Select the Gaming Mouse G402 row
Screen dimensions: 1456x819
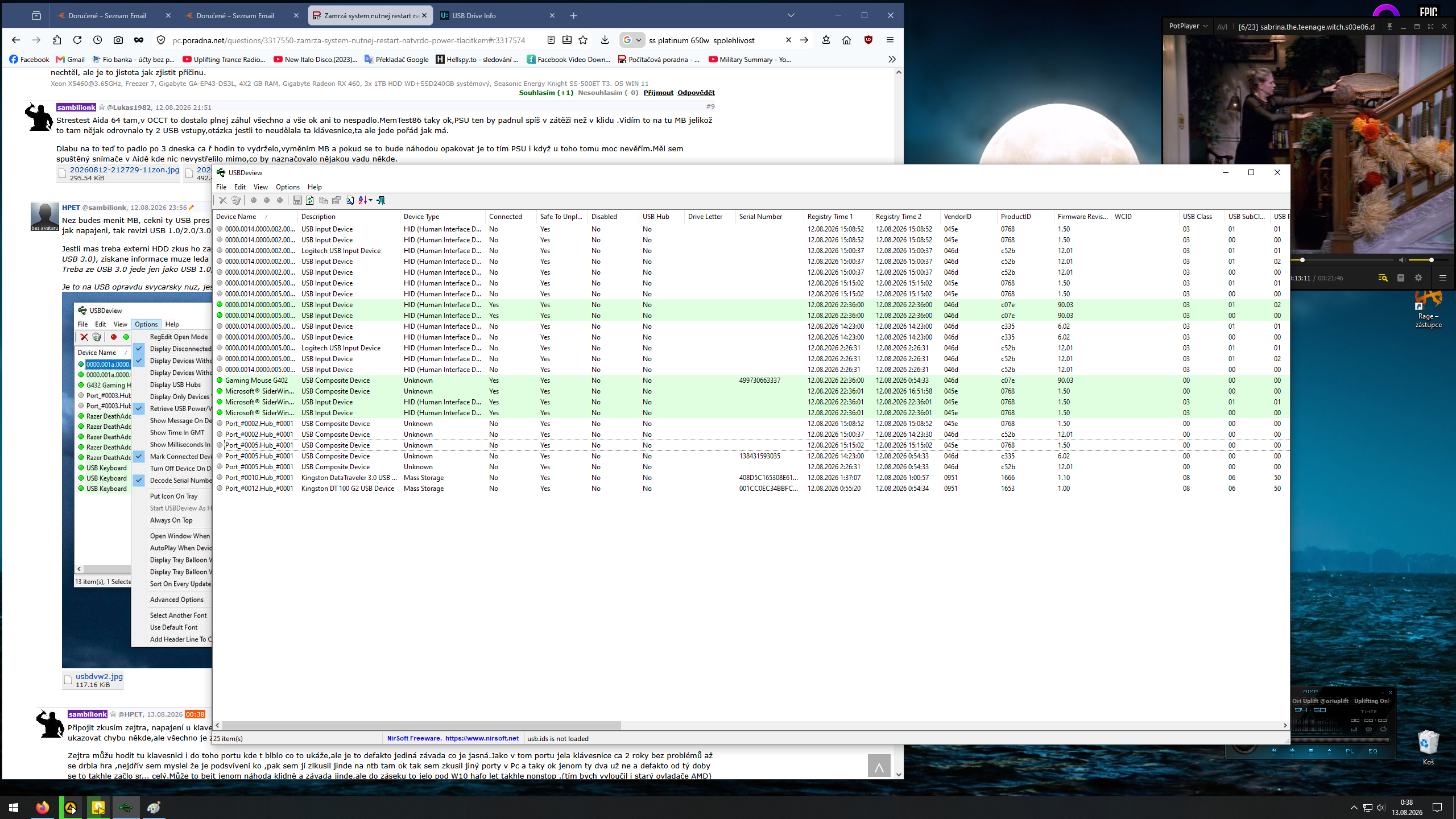pyautogui.click(x=751, y=380)
